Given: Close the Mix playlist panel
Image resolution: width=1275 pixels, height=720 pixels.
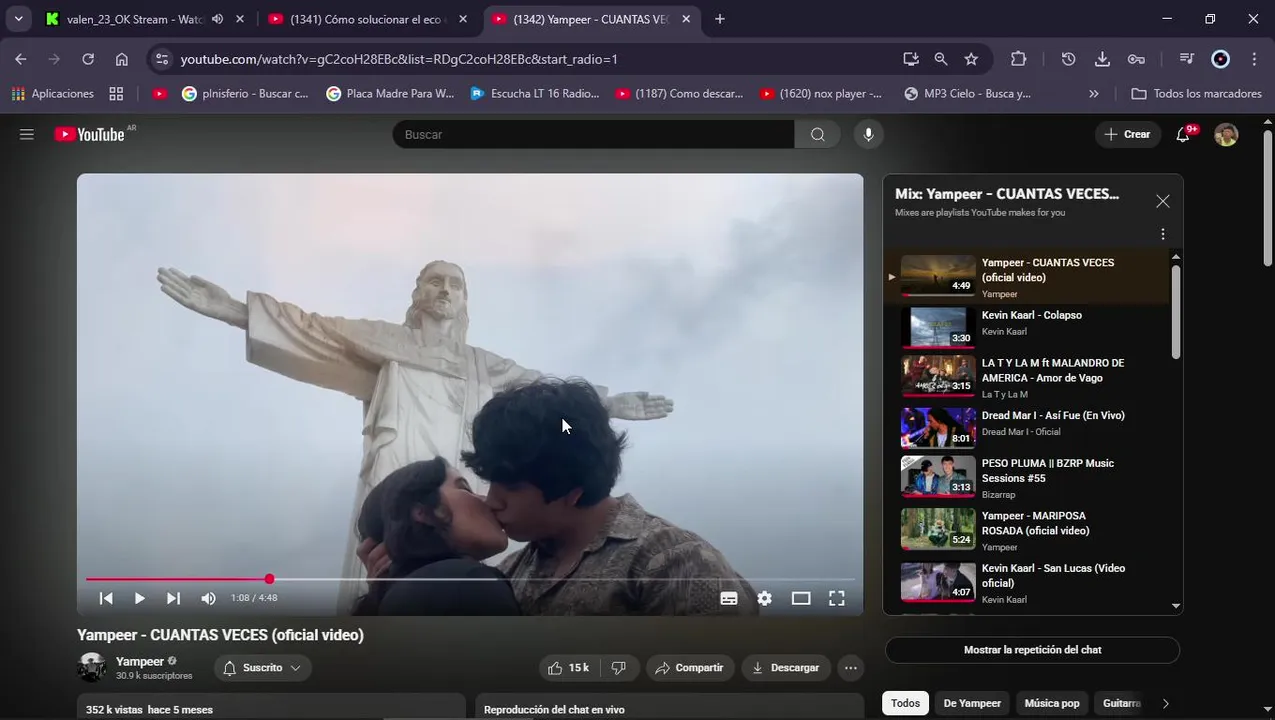Looking at the screenshot, I should point(1162,201).
